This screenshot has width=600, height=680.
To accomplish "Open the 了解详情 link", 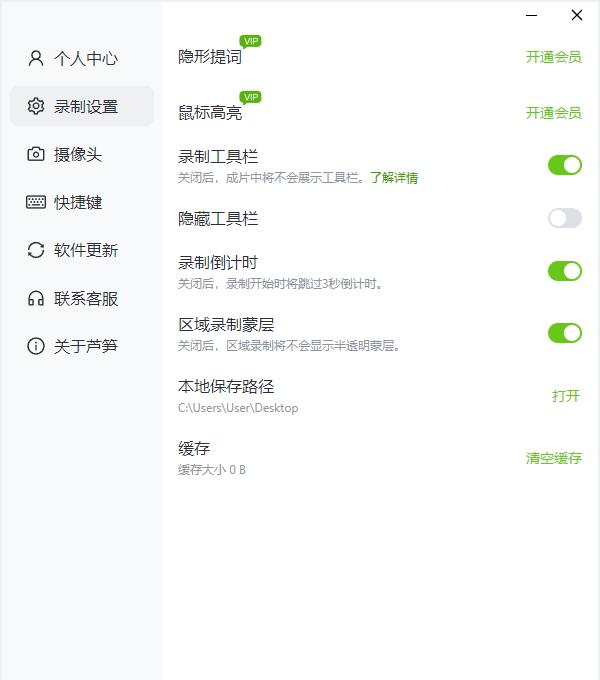I will click(x=394, y=178).
